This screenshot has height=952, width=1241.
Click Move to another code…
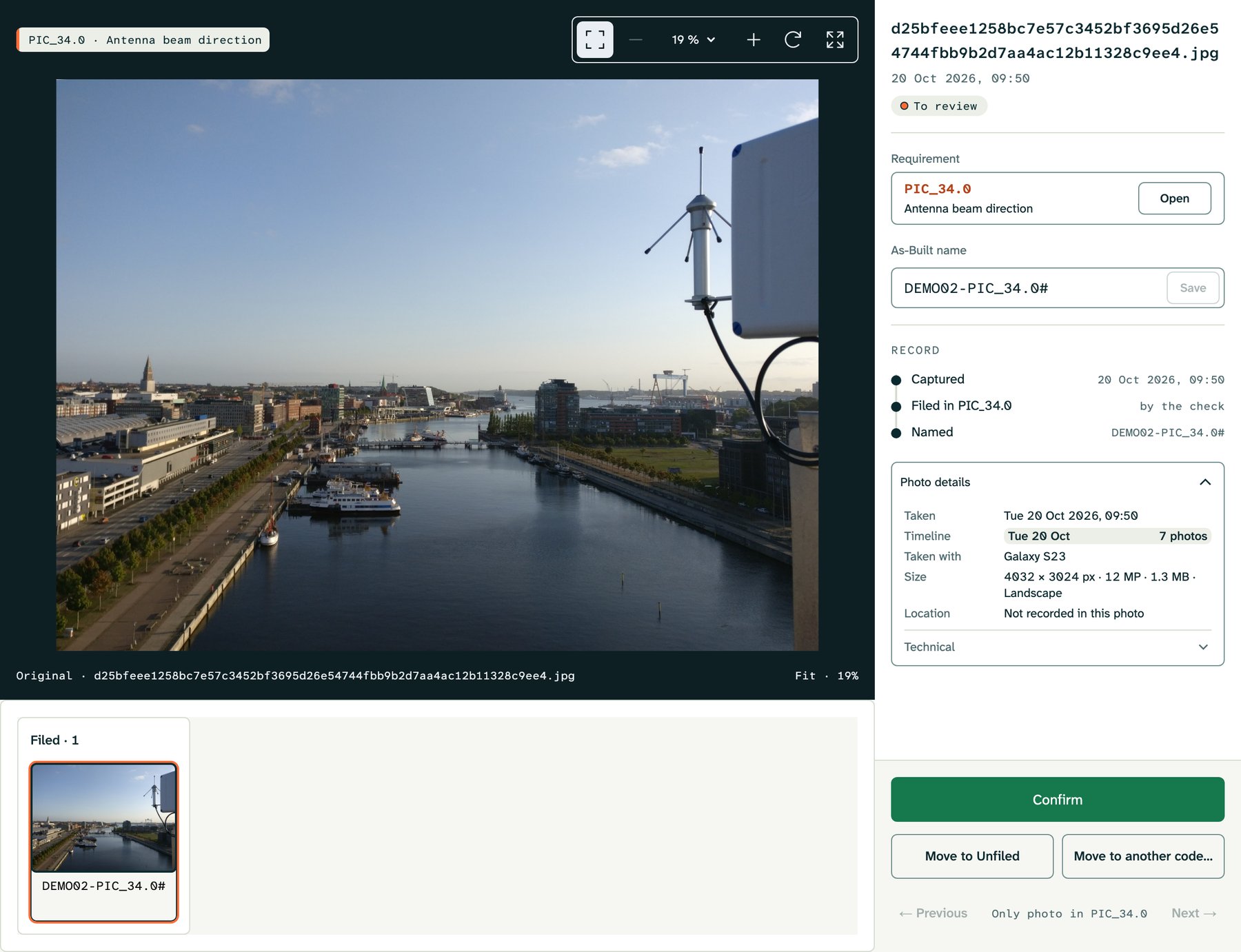tap(1142, 856)
